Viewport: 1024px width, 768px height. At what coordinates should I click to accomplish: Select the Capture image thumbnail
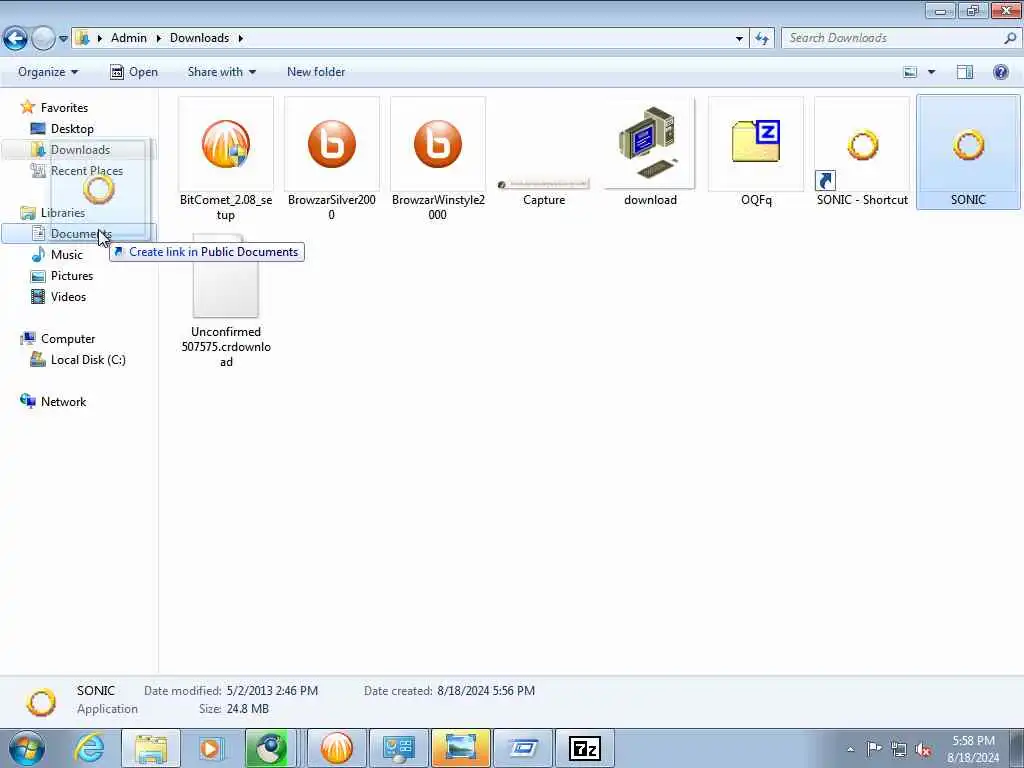click(543, 184)
